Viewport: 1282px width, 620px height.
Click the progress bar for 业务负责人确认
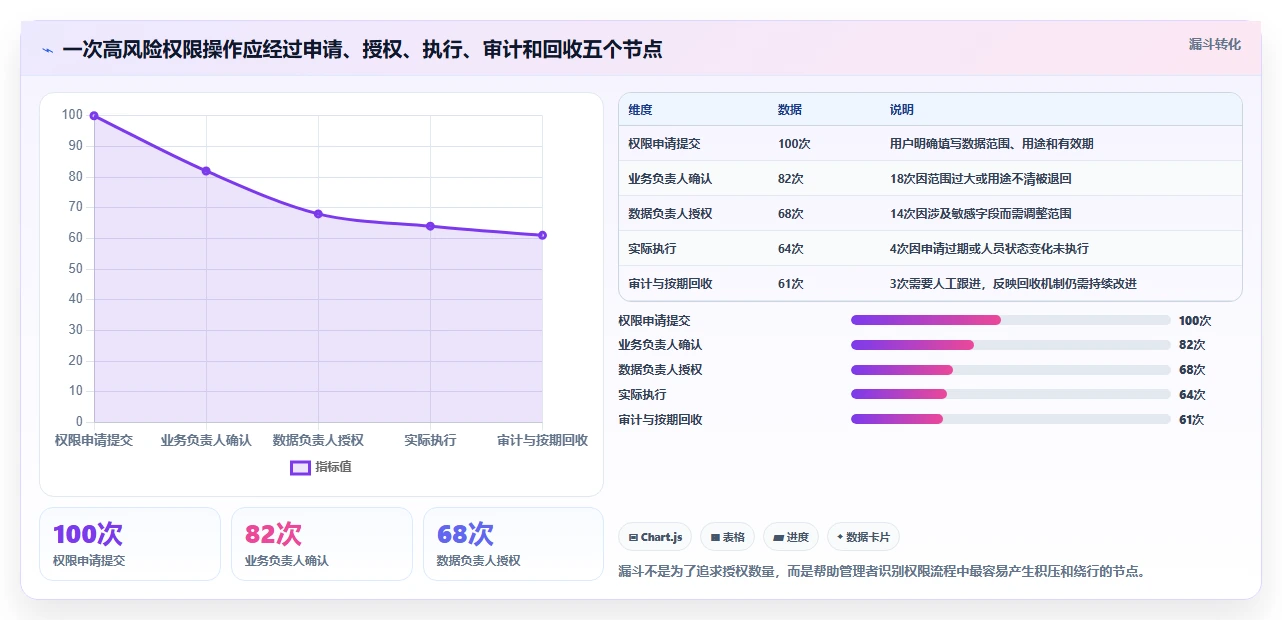coord(1010,345)
